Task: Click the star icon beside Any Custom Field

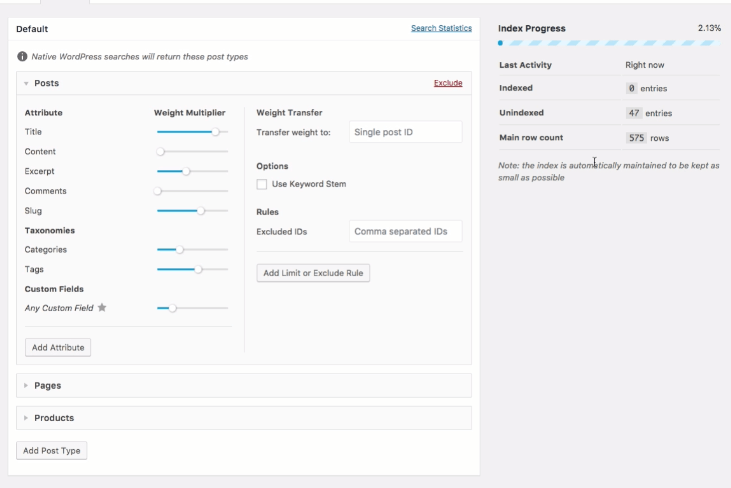Action: pyautogui.click(x=102, y=308)
